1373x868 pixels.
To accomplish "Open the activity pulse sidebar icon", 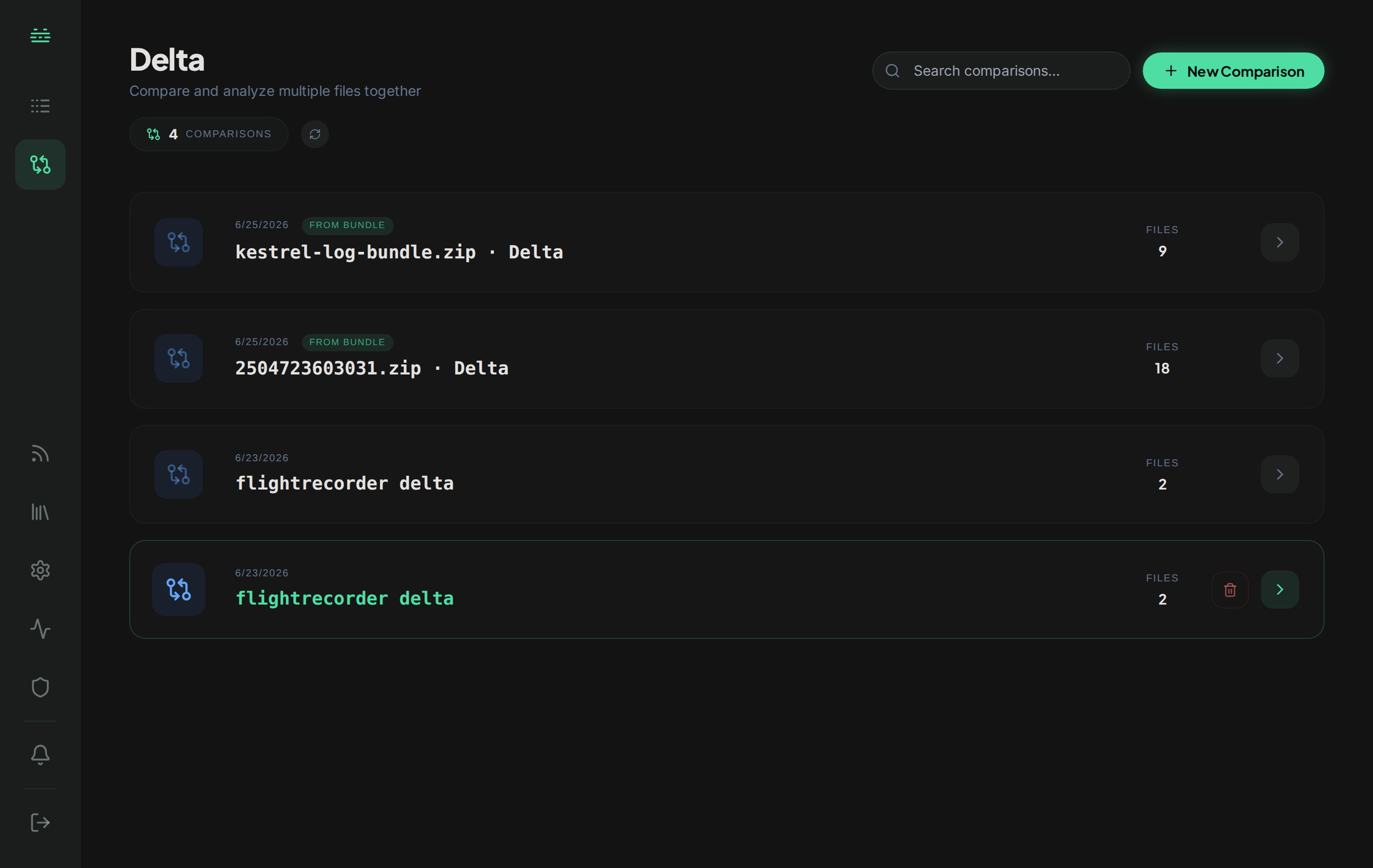I will click(x=40, y=629).
